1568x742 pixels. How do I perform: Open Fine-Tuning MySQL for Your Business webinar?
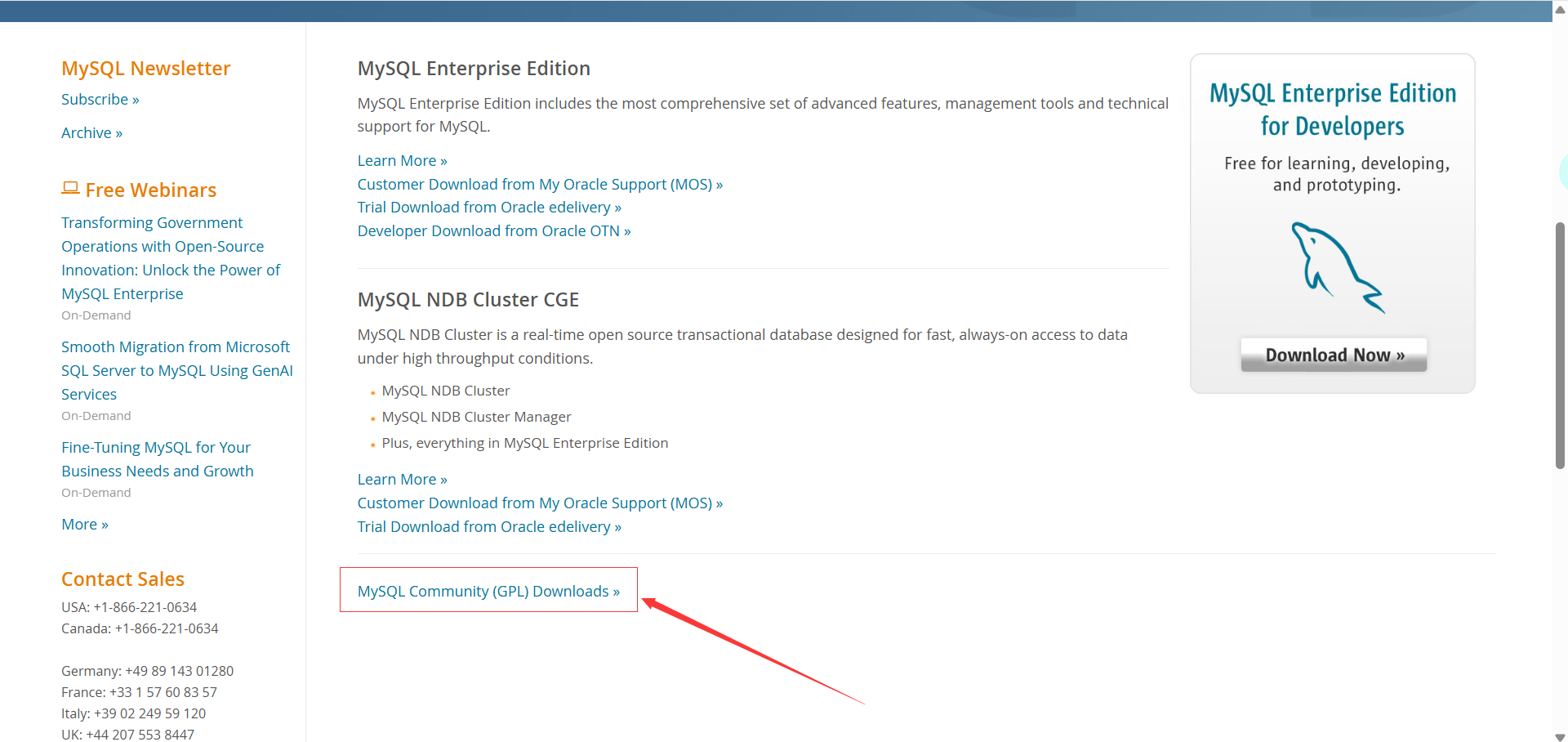[x=158, y=459]
